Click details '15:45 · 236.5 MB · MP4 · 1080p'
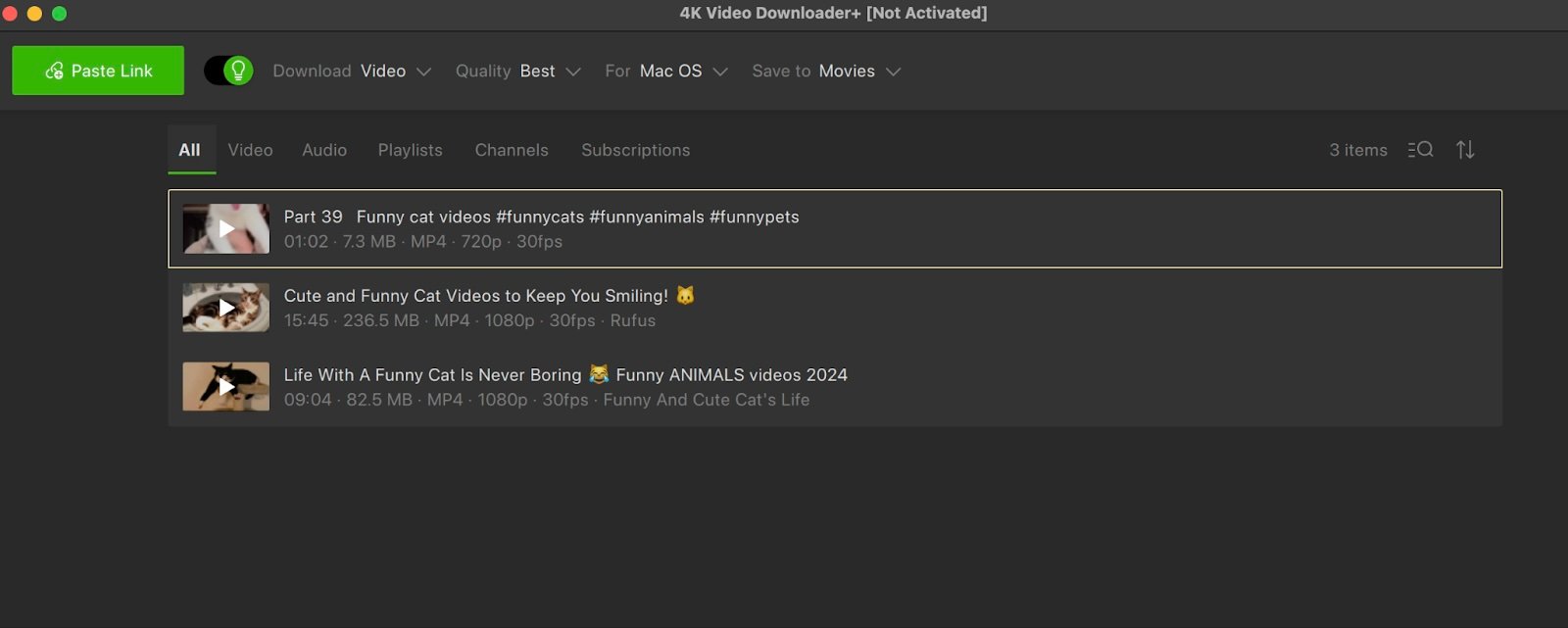Image resolution: width=1568 pixels, height=628 pixels. [x=469, y=320]
